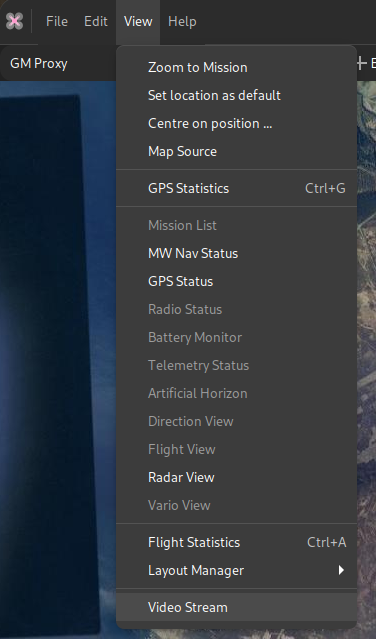The height and width of the screenshot is (639, 376).
Task: Open Flight Statistics
Action: (236, 542)
